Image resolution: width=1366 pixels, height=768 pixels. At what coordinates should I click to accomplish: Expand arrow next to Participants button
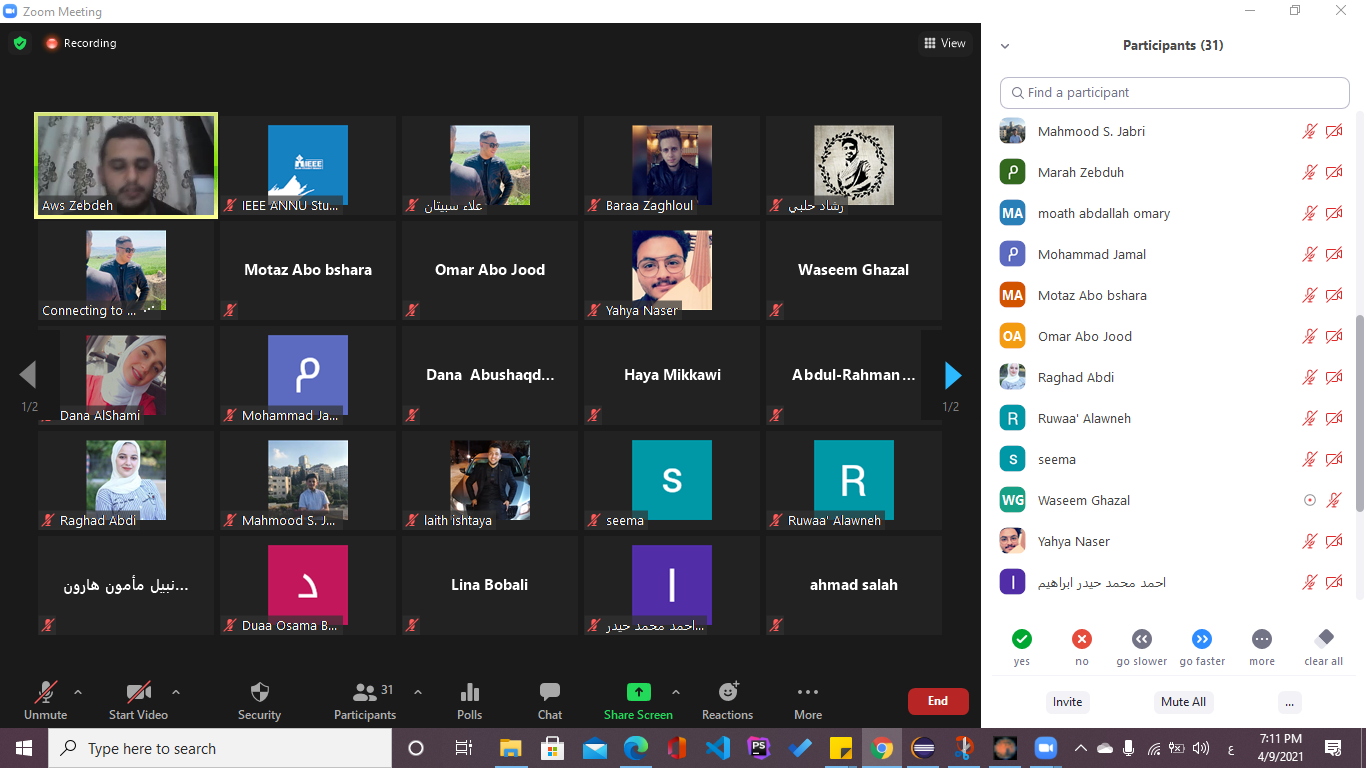pos(418,692)
